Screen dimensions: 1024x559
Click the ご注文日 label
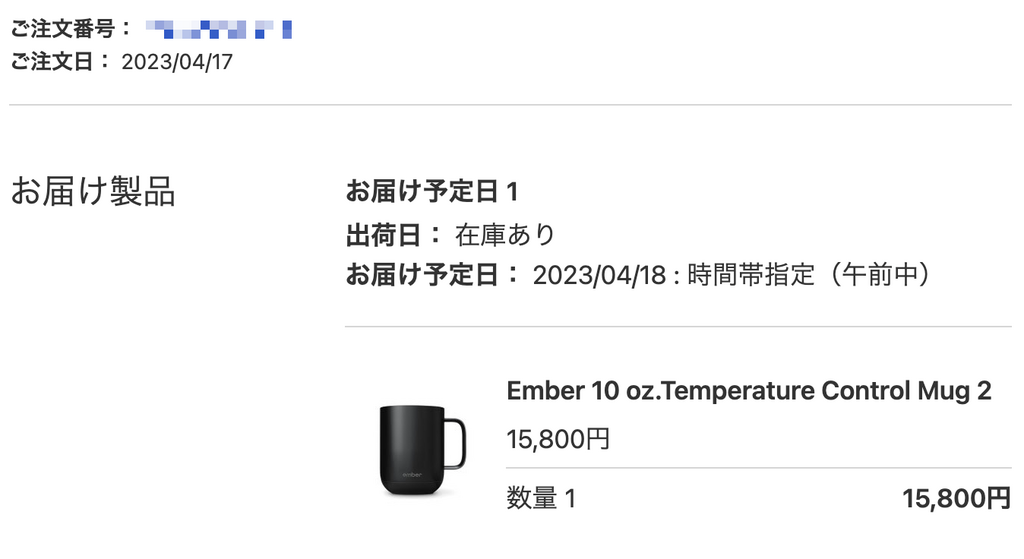point(60,62)
